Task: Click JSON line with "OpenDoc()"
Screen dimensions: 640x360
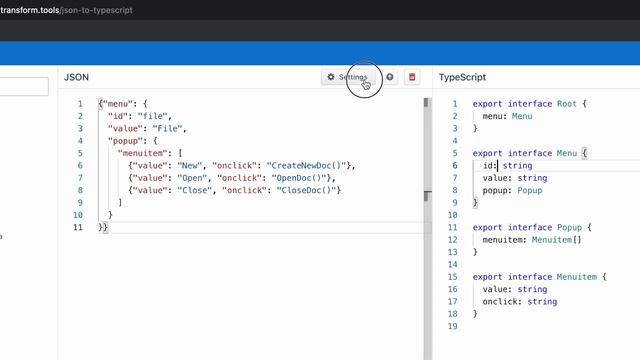Action: click(x=231, y=178)
